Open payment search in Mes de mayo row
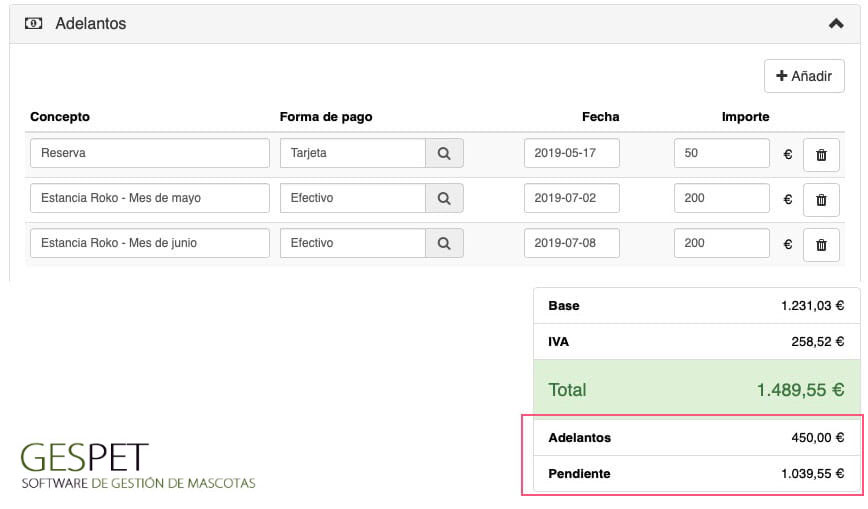Screen dimensions: 868x509 [444, 198]
